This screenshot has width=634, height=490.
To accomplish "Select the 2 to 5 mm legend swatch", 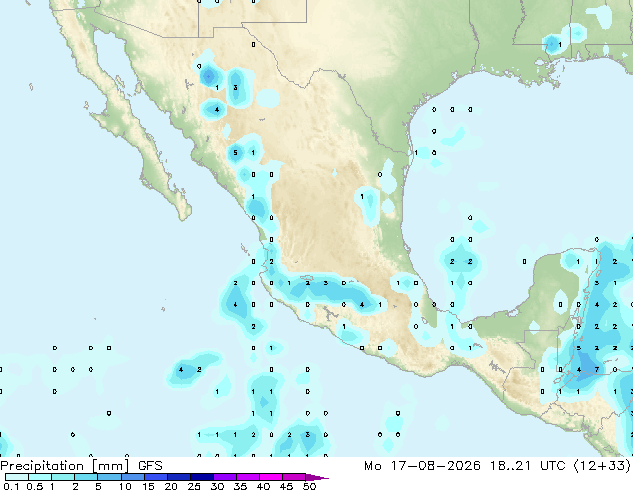I will (x=86, y=477).
